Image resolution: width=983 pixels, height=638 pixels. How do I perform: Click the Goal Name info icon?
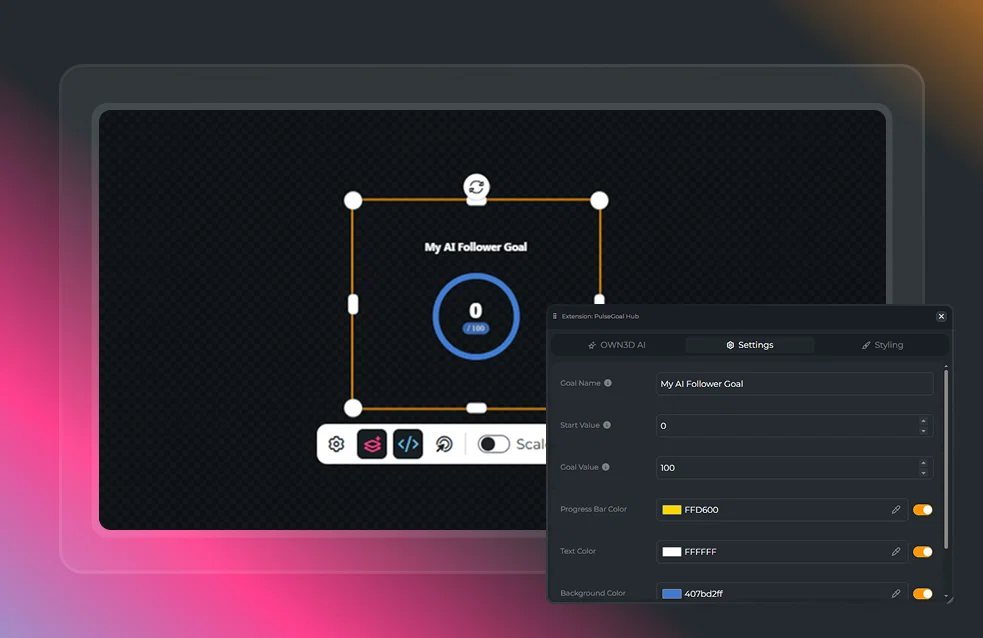607,383
